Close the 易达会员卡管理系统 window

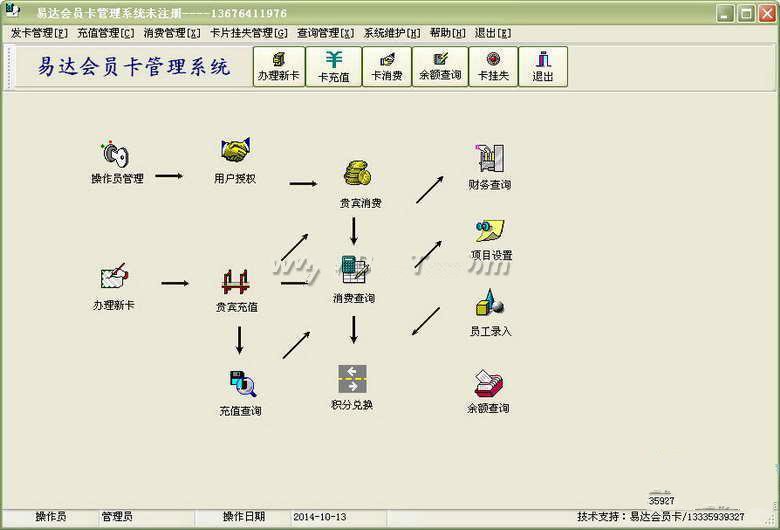click(767, 13)
